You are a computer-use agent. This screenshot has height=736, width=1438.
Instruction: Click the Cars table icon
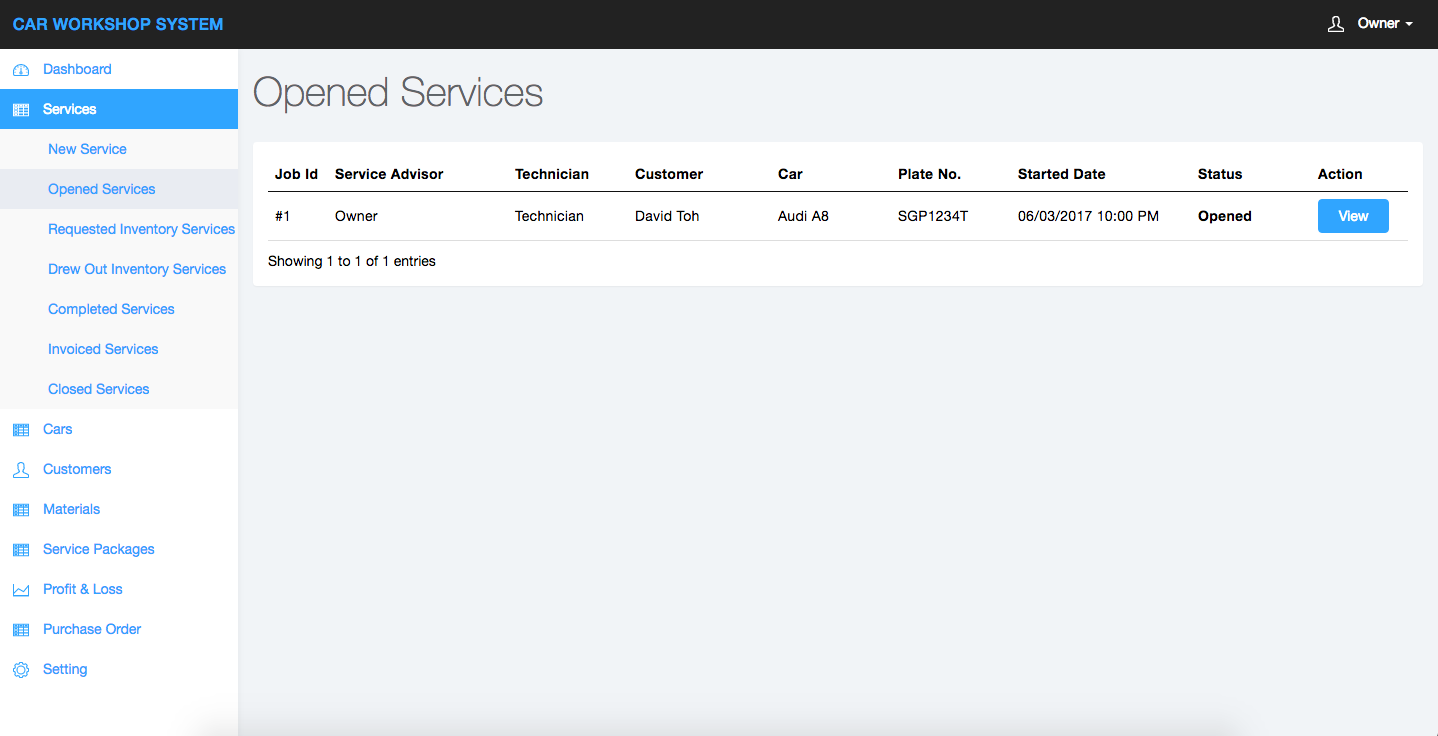(x=21, y=430)
